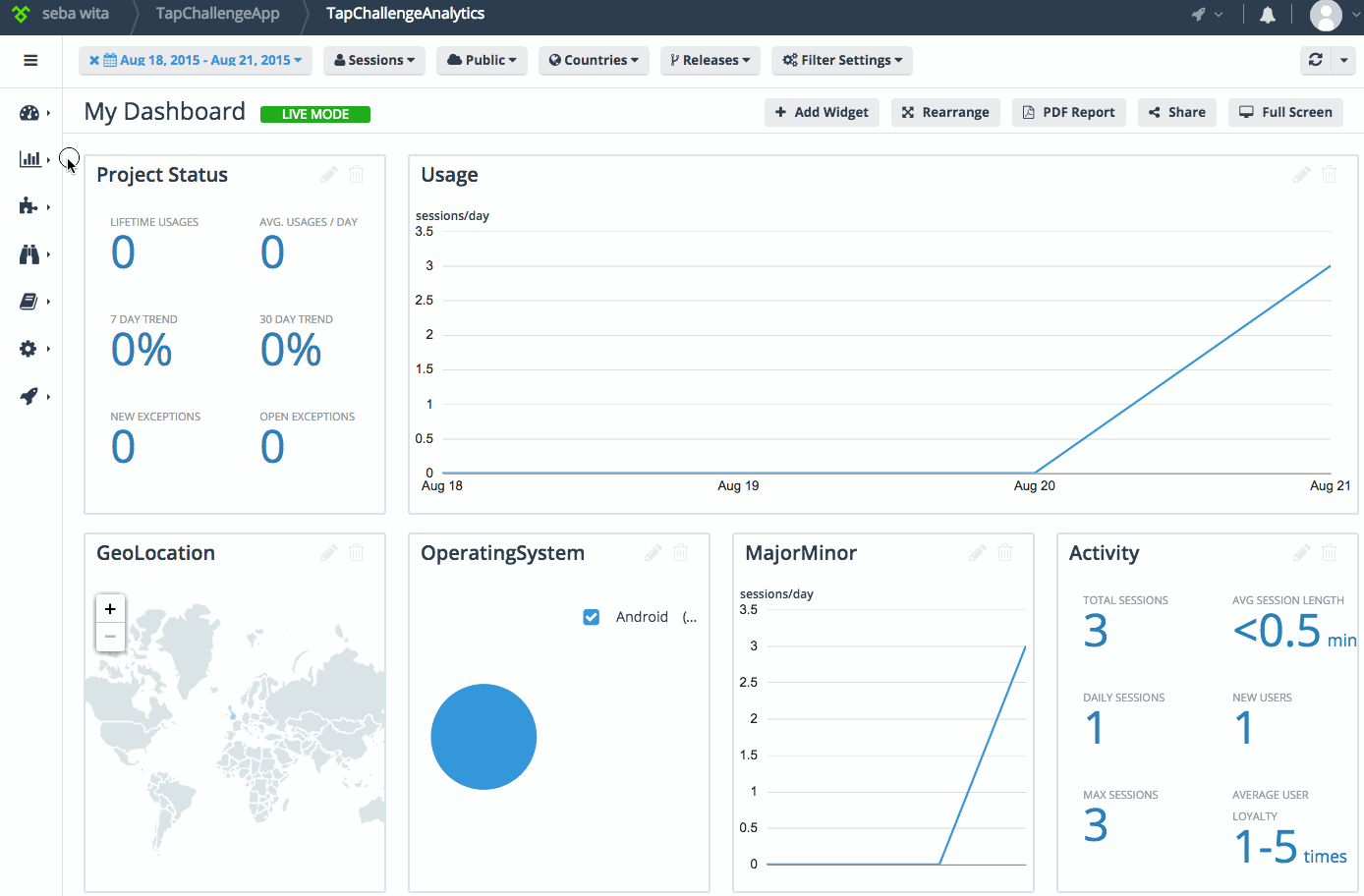Click the book documentation icon in sidebar
Screen dimensions: 1364x896
click(29, 301)
